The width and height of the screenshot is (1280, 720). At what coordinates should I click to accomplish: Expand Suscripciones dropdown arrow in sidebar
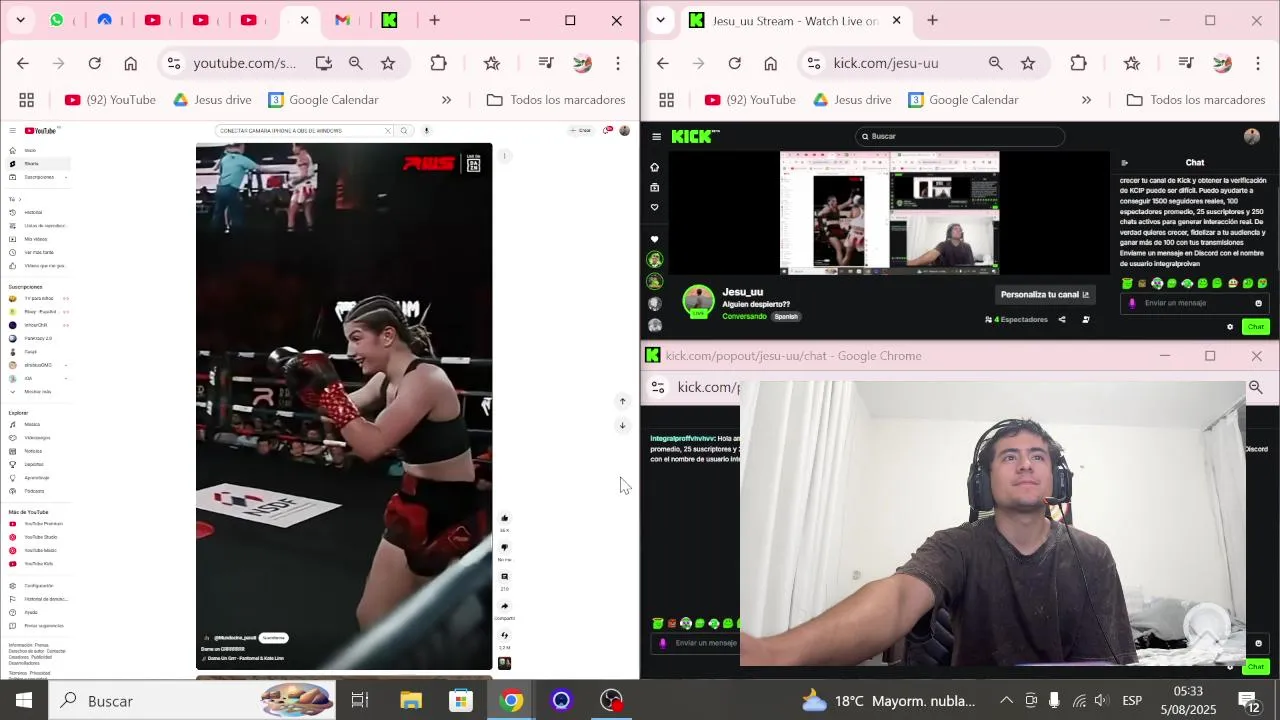(x=65, y=177)
